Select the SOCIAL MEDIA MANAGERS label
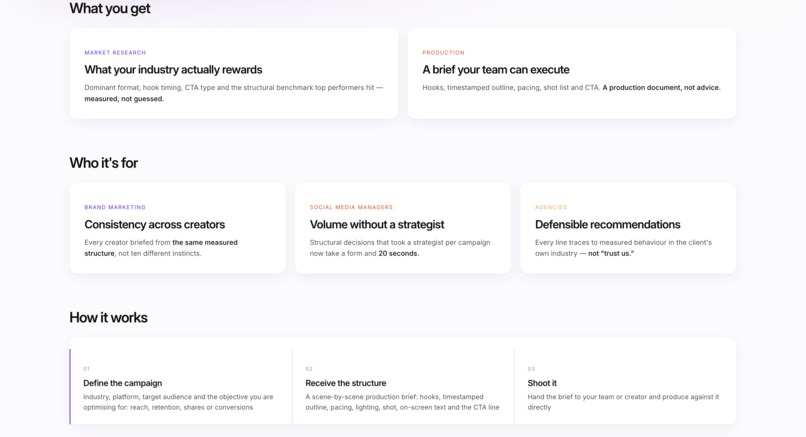This screenshot has height=437, width=806. point(351,207)
